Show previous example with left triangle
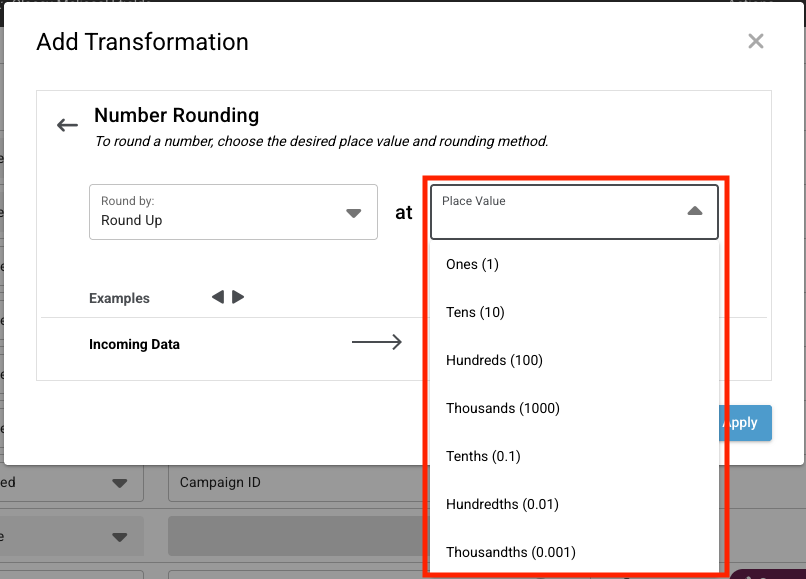This screenshot has height=579, width=806. click(218, 297)
